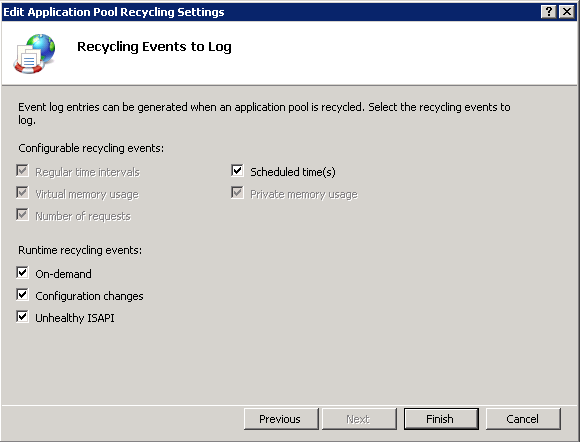Click the globe application pool icon
The image size is (580, 442).
[x=34, y=54]
